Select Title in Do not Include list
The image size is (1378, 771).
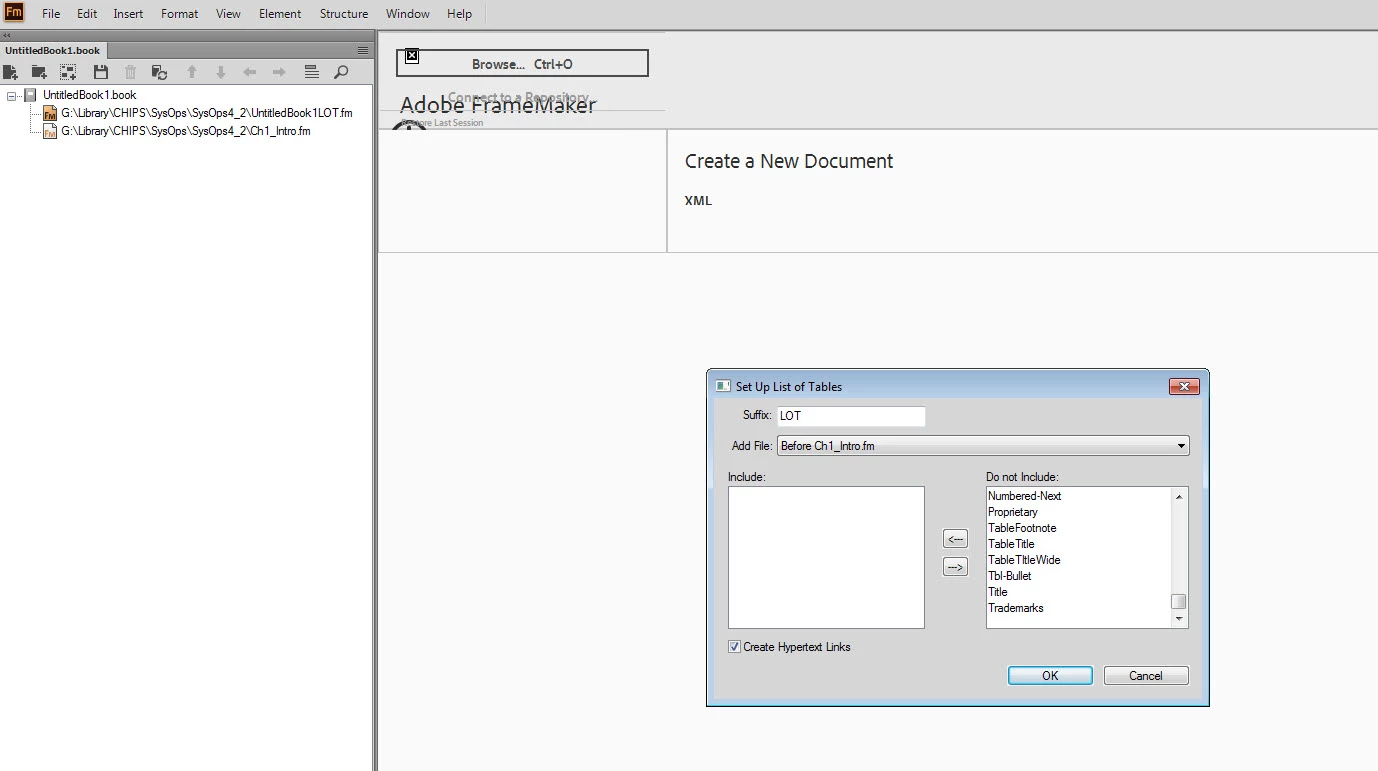coord(998,592)
